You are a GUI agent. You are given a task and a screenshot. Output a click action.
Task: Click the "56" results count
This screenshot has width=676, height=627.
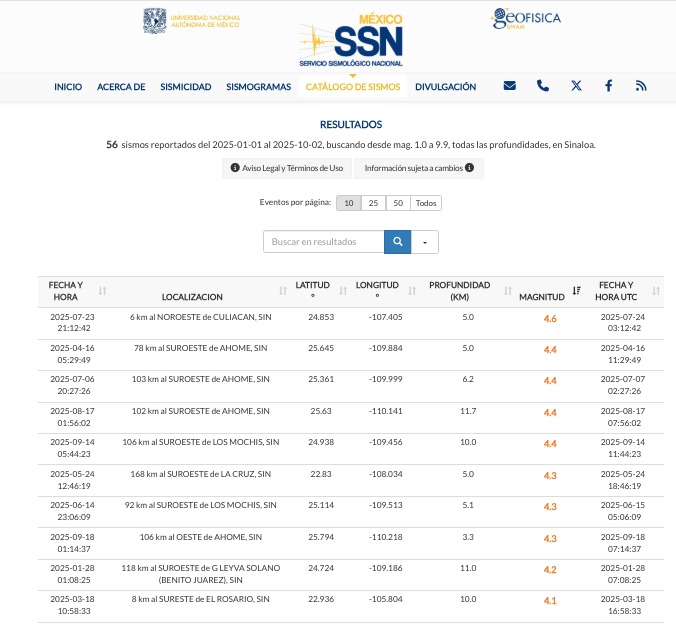pyautogui.click(x=112, y=144)
